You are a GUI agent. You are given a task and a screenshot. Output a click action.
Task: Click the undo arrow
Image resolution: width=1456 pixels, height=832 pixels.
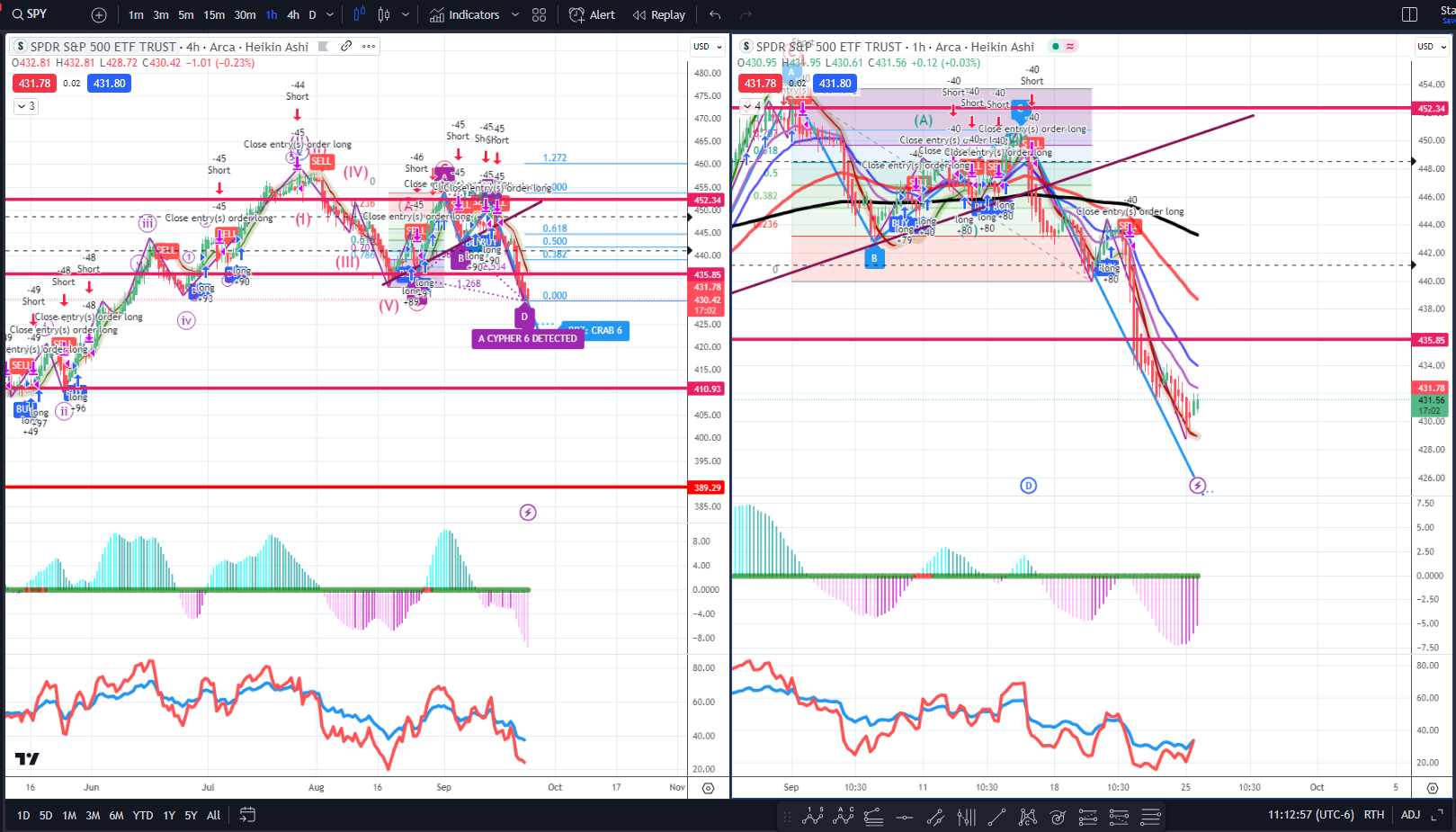pos(715,15)
